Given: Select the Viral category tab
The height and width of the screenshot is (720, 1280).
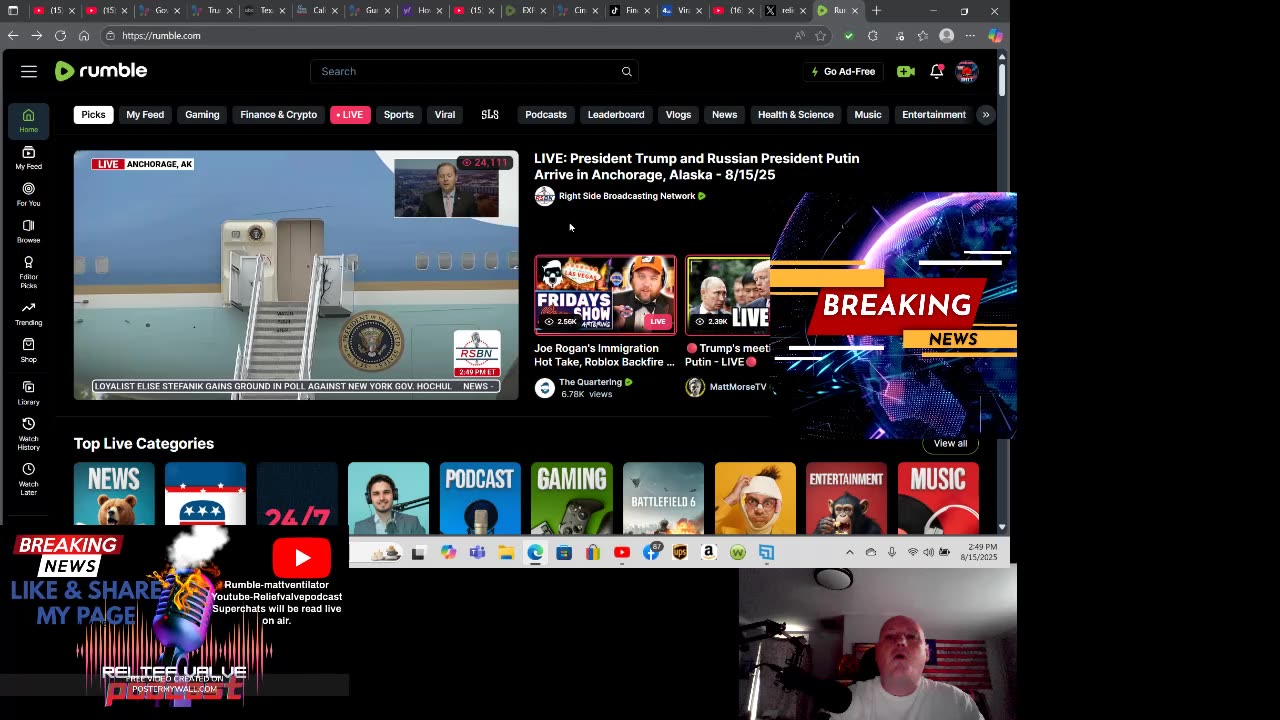Looking at the screenshot, I should pyautogui.click(x=445, y=114).
